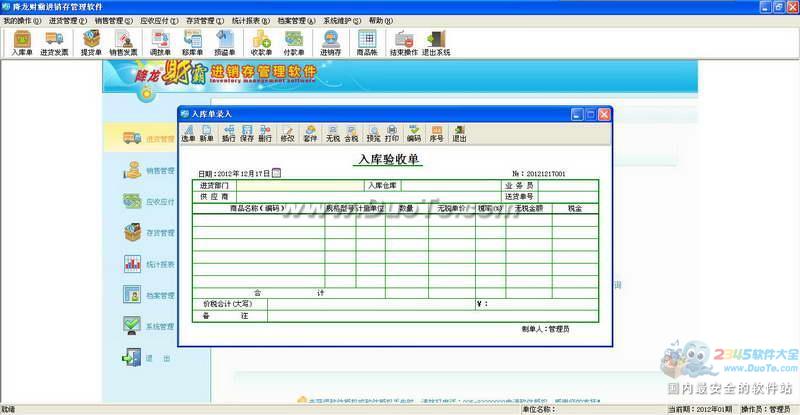Click 新单 in the 入库单录入 toolbar
The height and width of the screenshot is (415, 800).
[x=207, y=134]
